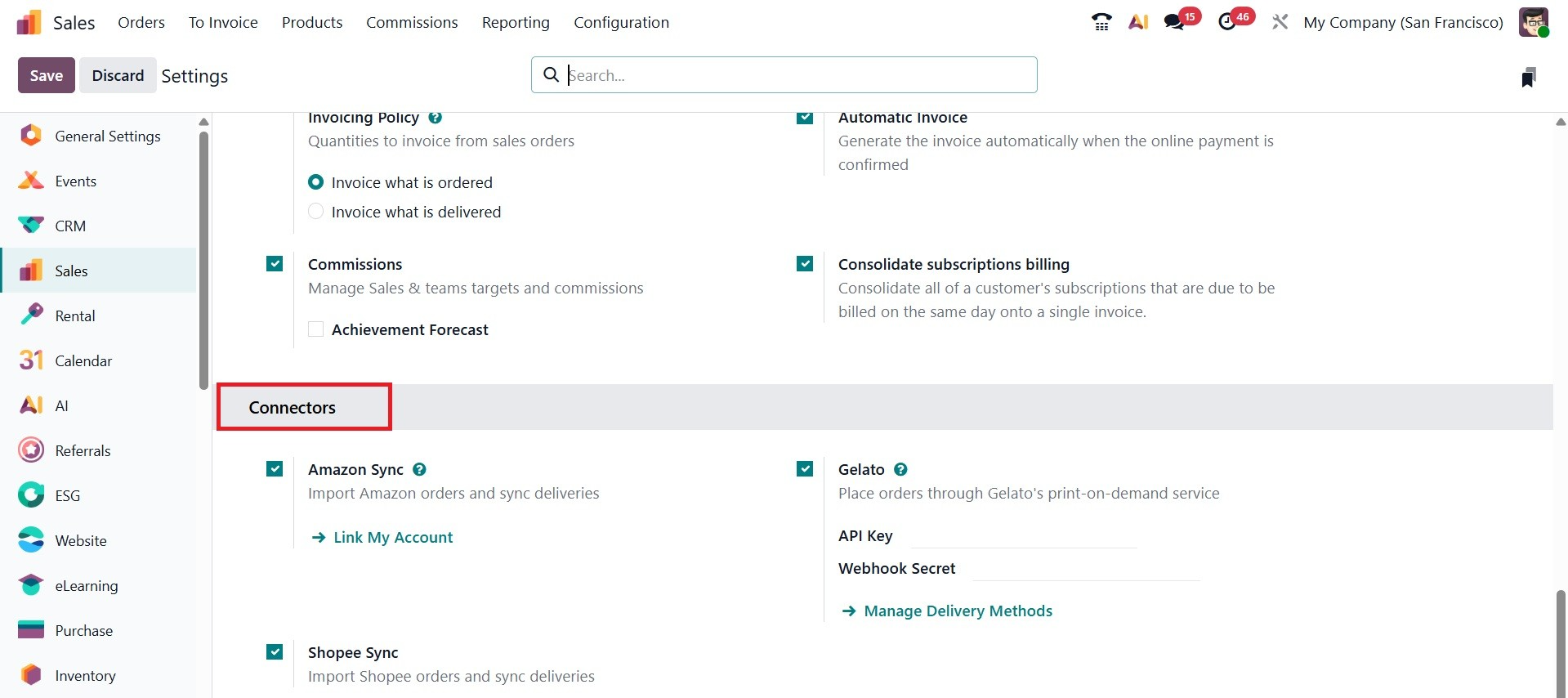Open the messages chat bubble icon
This screenshot has height=698, width=1568.
pos(1175,22)
